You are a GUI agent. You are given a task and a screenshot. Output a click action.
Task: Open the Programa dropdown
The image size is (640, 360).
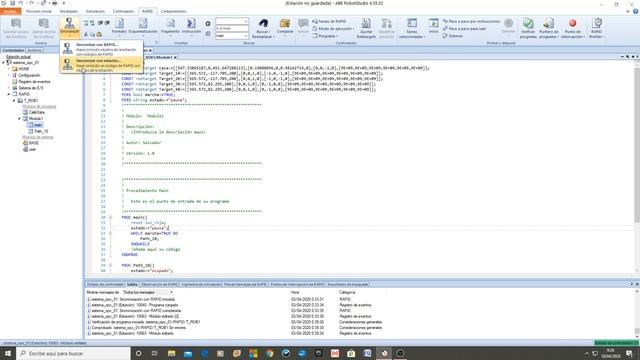tap(325, 36)
